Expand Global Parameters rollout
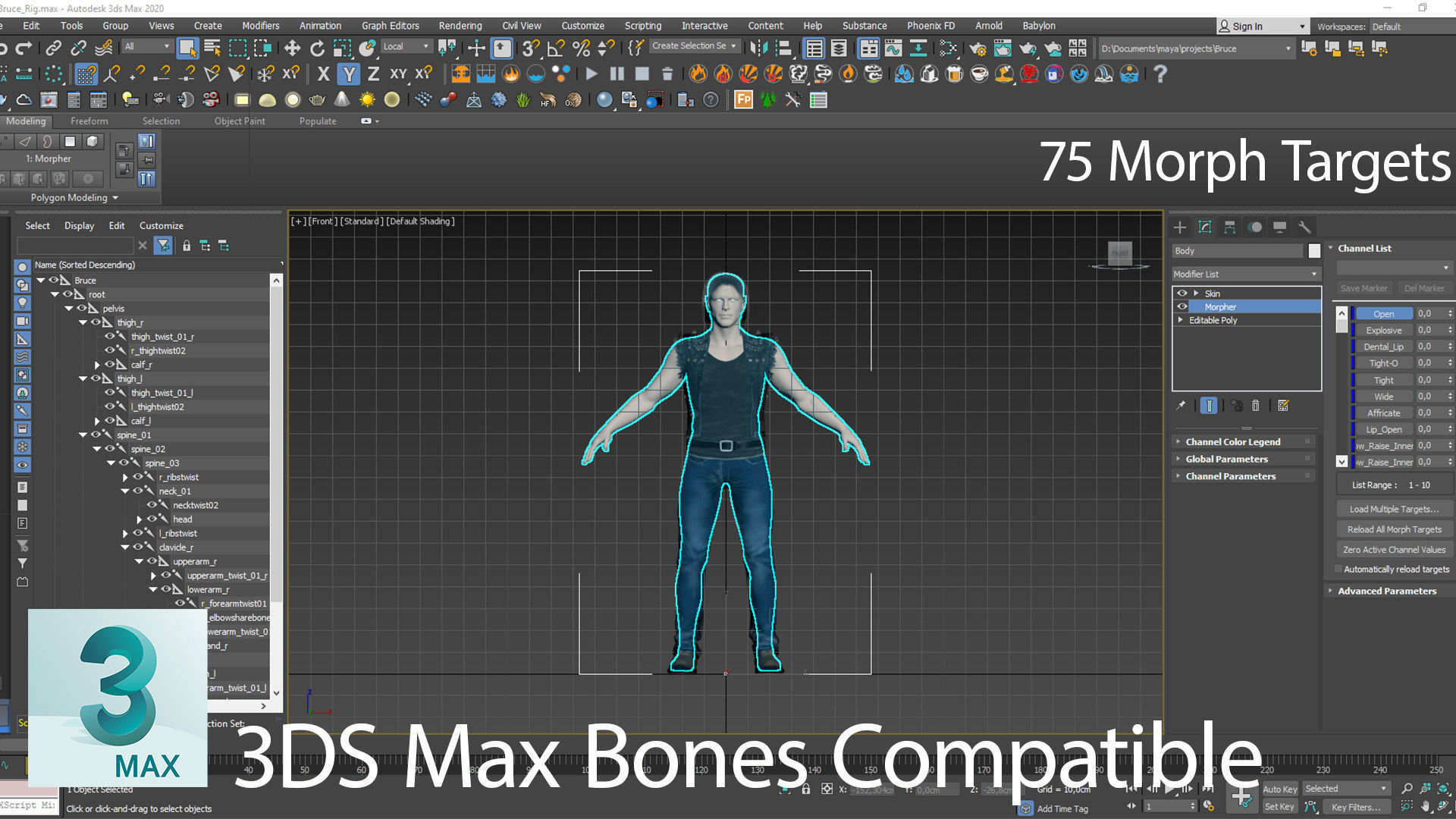Viewport: 1456px width, 819px height. coord(1244,460)
